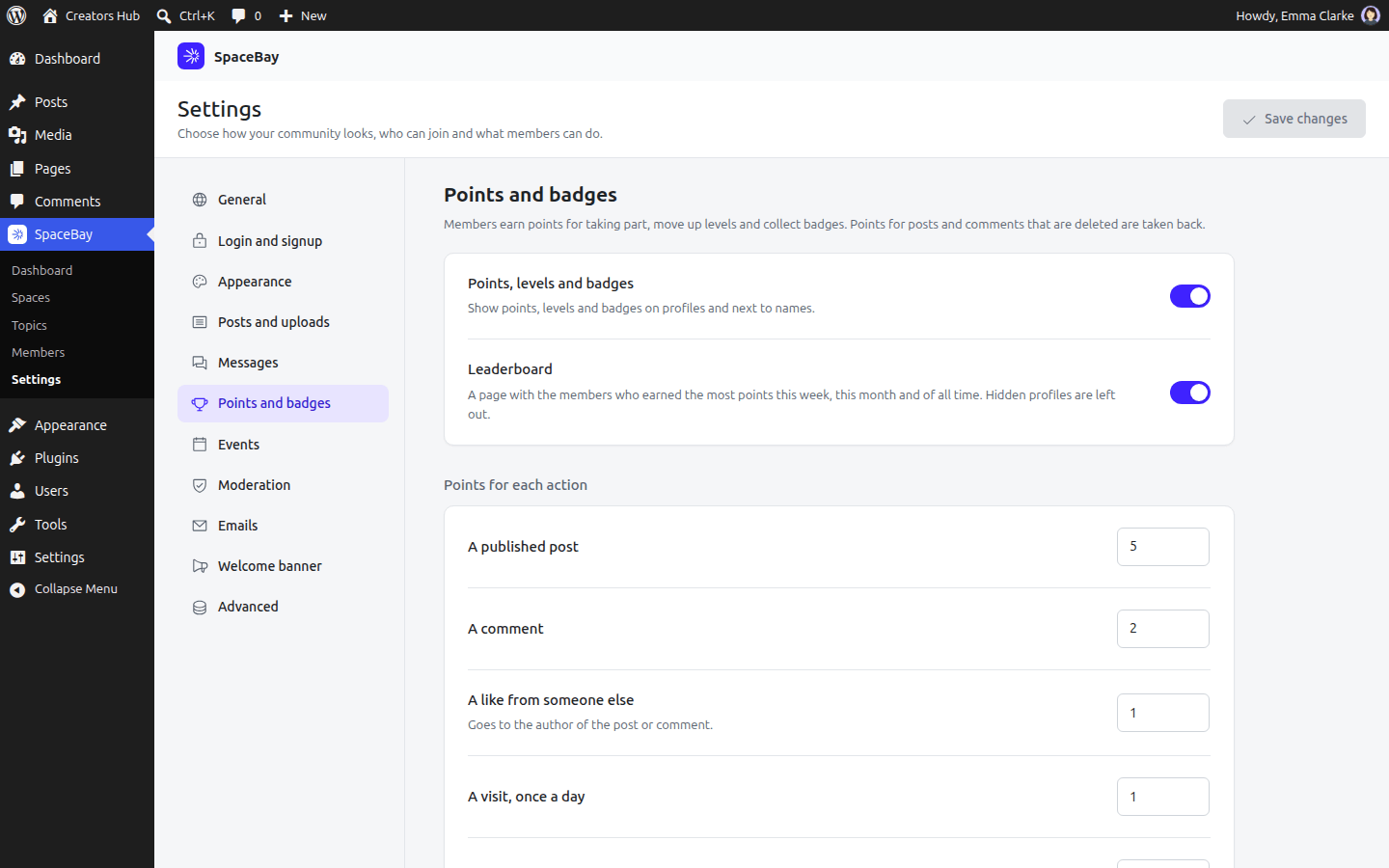
Task: Open the Creators Hub site link
Action: pyautogui.click(x=92, y=15)
